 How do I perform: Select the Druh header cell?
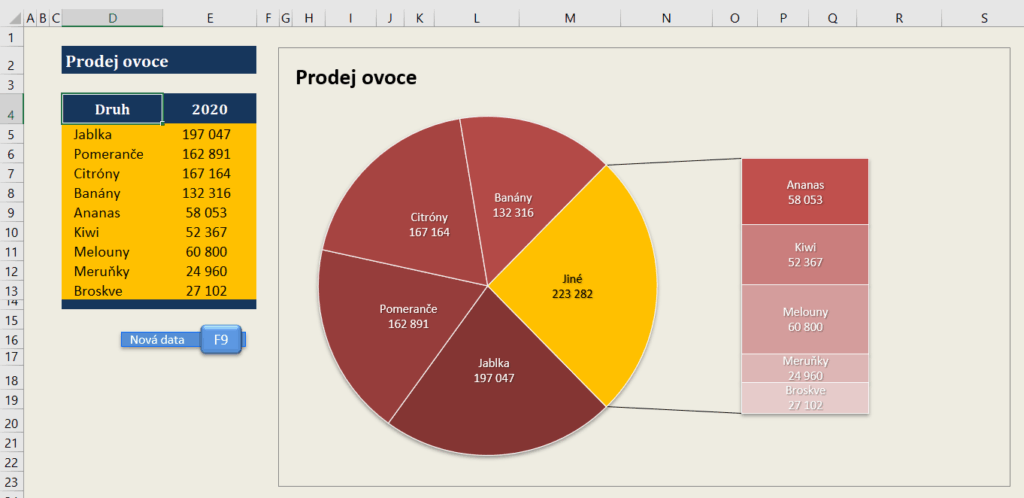click(112, 109)
